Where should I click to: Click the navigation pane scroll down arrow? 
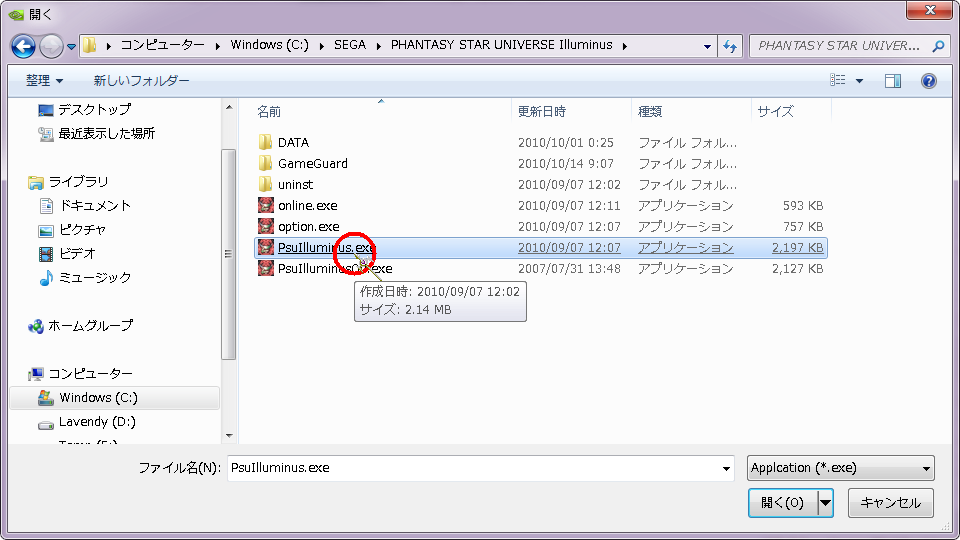pos(229,436)
